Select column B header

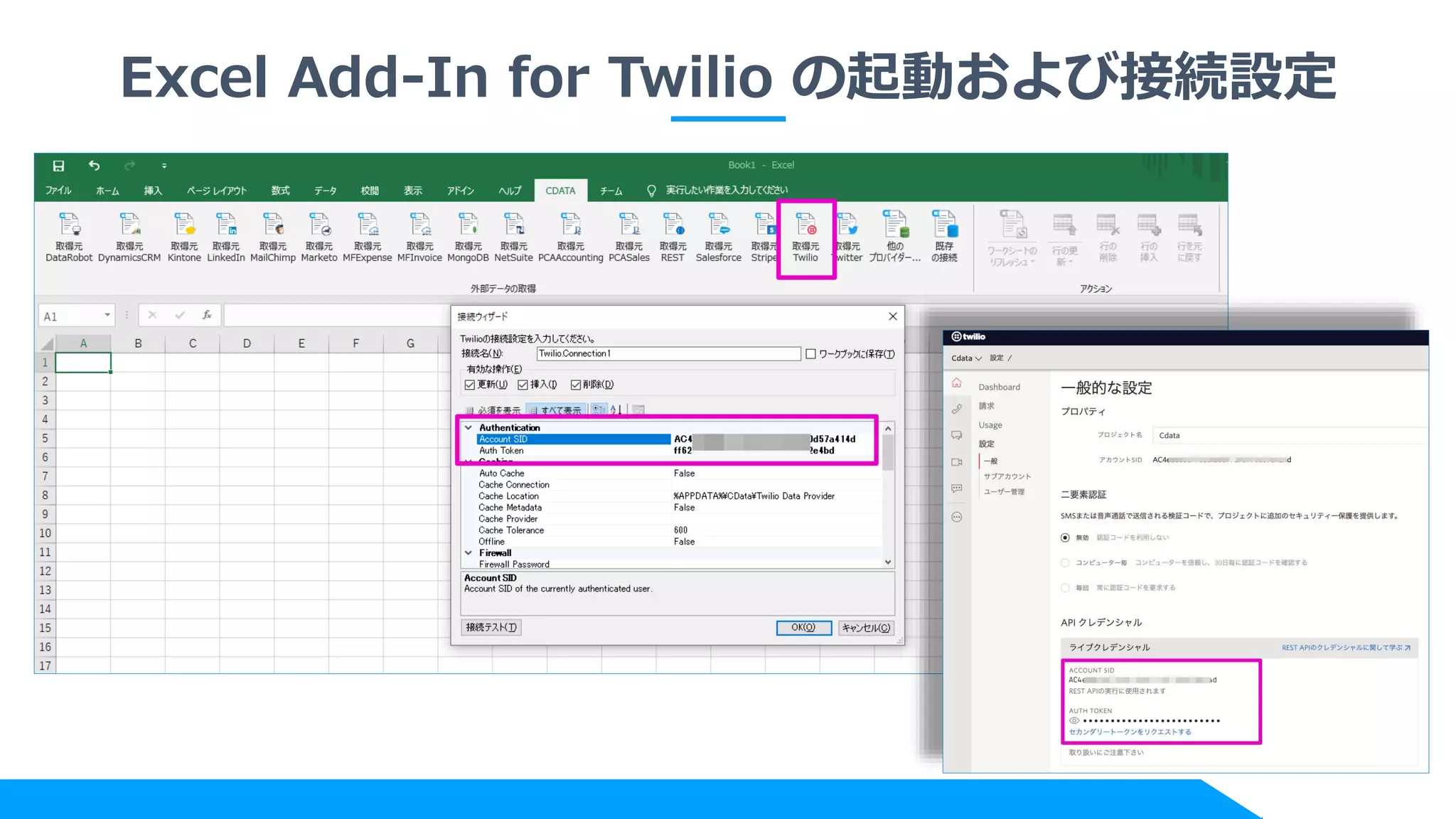click(x=138, y=343)
